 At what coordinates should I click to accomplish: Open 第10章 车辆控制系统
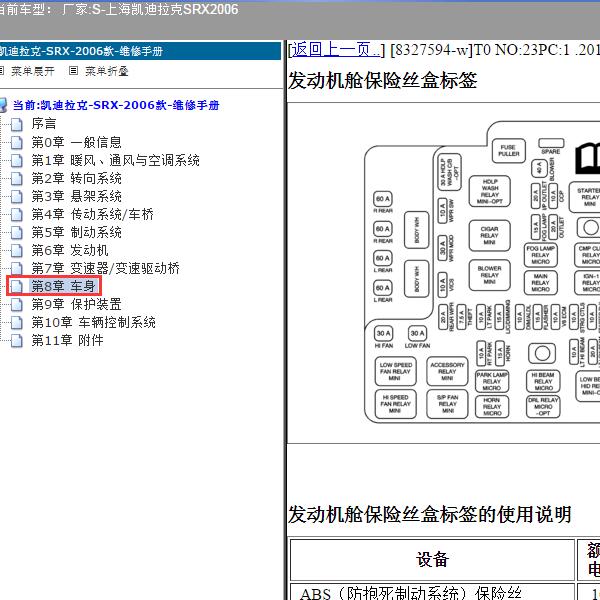[x=93, y=322]
